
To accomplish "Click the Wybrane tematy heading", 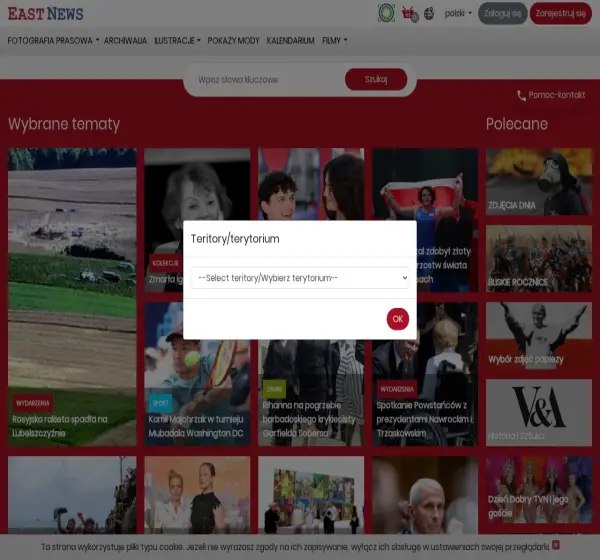I will 64,124.
